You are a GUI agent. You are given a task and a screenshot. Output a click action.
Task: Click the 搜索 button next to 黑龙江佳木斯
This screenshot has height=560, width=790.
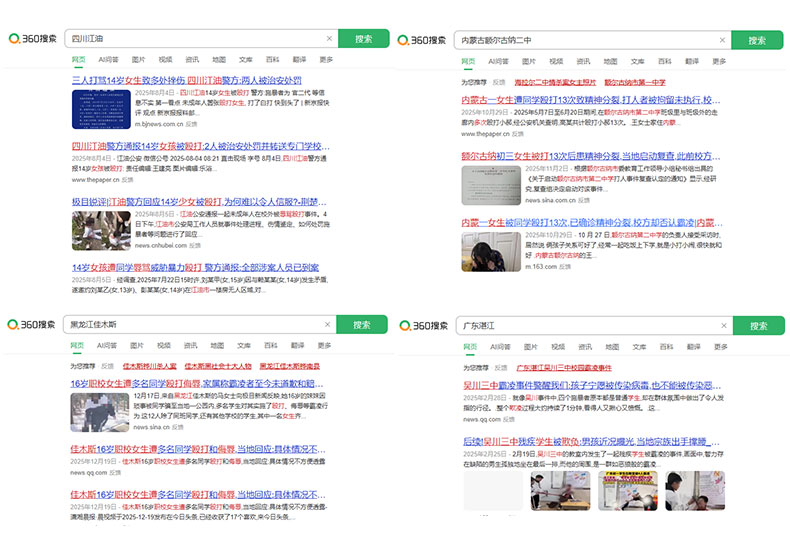point(362,325)
